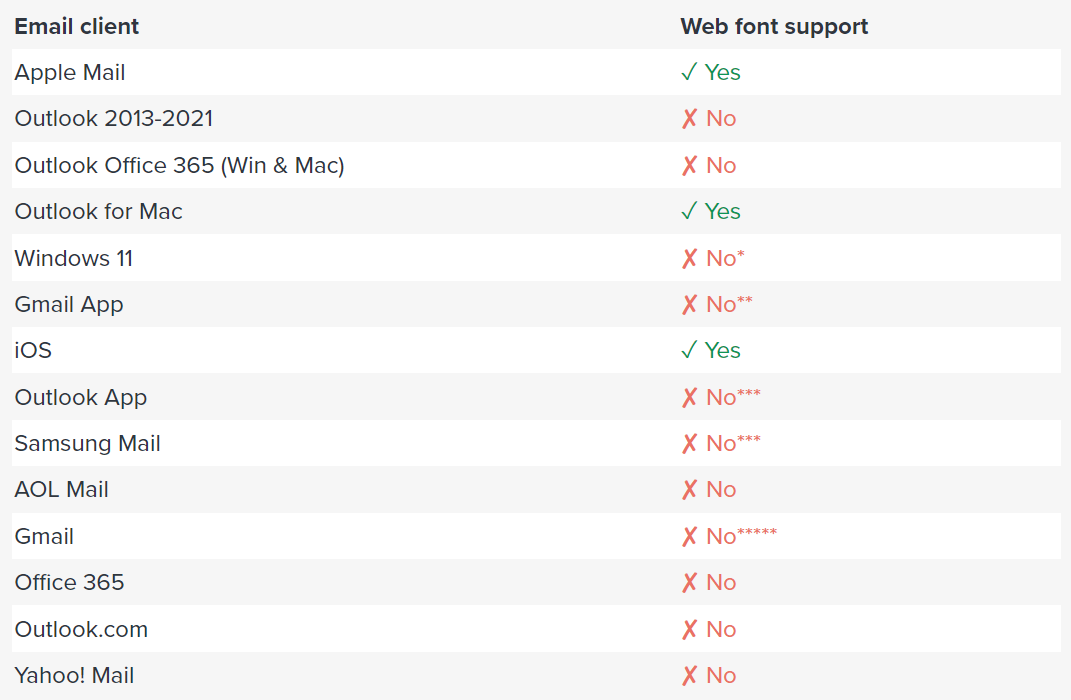Click the red X beside Yahoo! Mail
This screenshot has height=700, width=1071.
pos(689,675)
